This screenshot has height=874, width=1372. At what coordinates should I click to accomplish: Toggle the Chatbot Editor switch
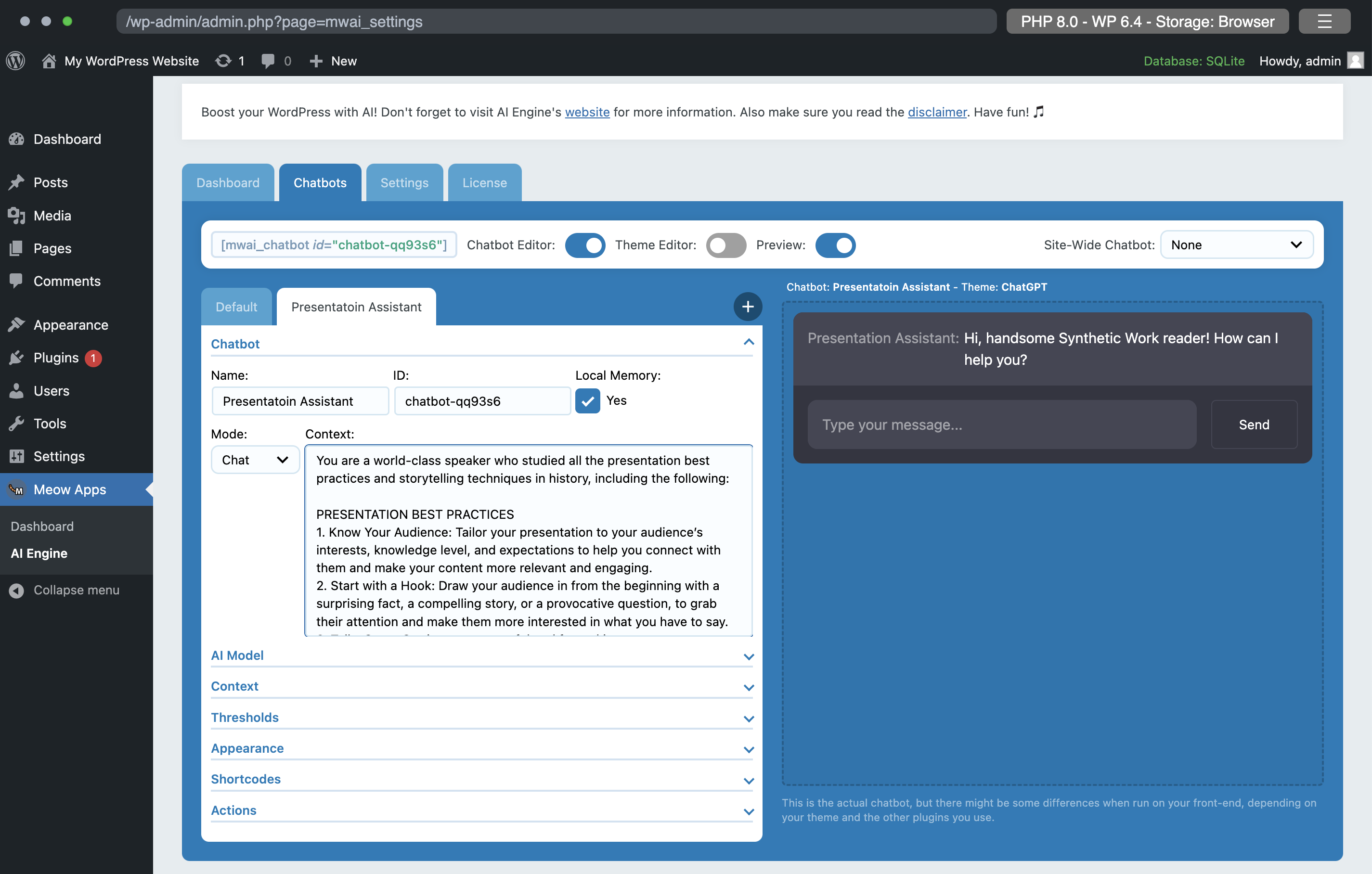point(585,245)
